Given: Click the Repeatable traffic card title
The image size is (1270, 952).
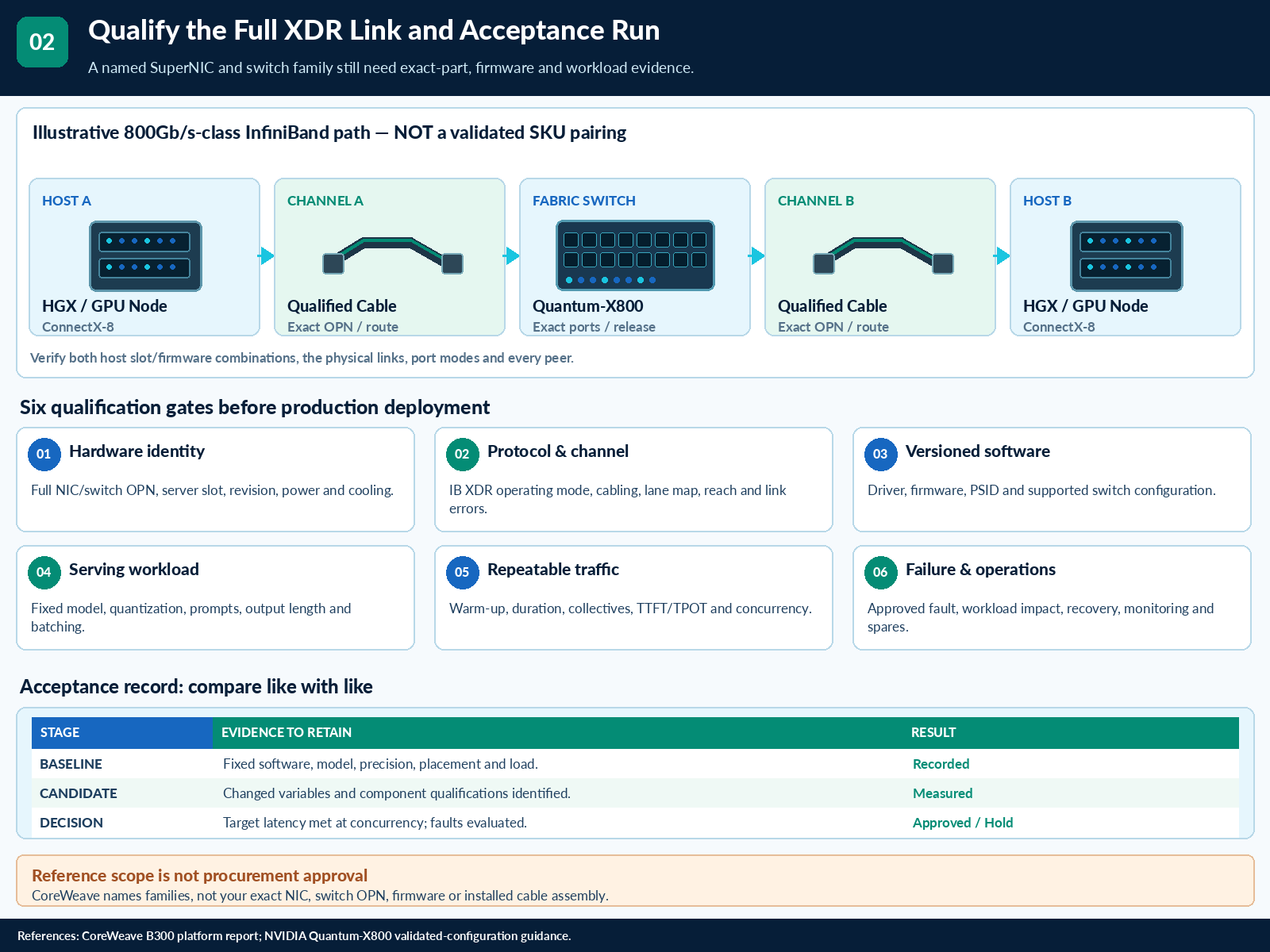Looking at the screenshot, I should tap(553, 570).
